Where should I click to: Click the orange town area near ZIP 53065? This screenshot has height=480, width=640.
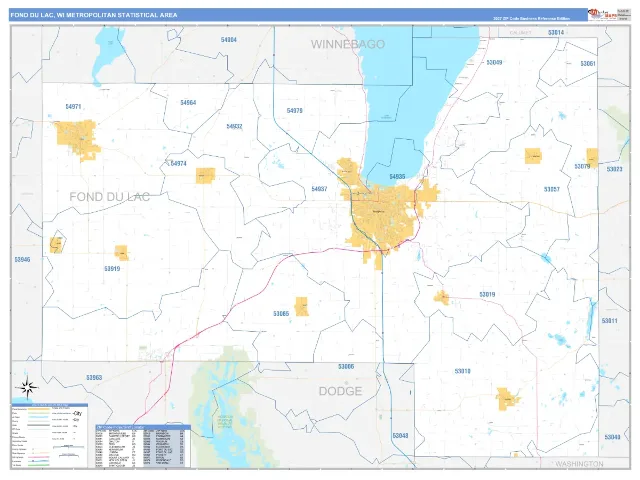coord(302,307)
